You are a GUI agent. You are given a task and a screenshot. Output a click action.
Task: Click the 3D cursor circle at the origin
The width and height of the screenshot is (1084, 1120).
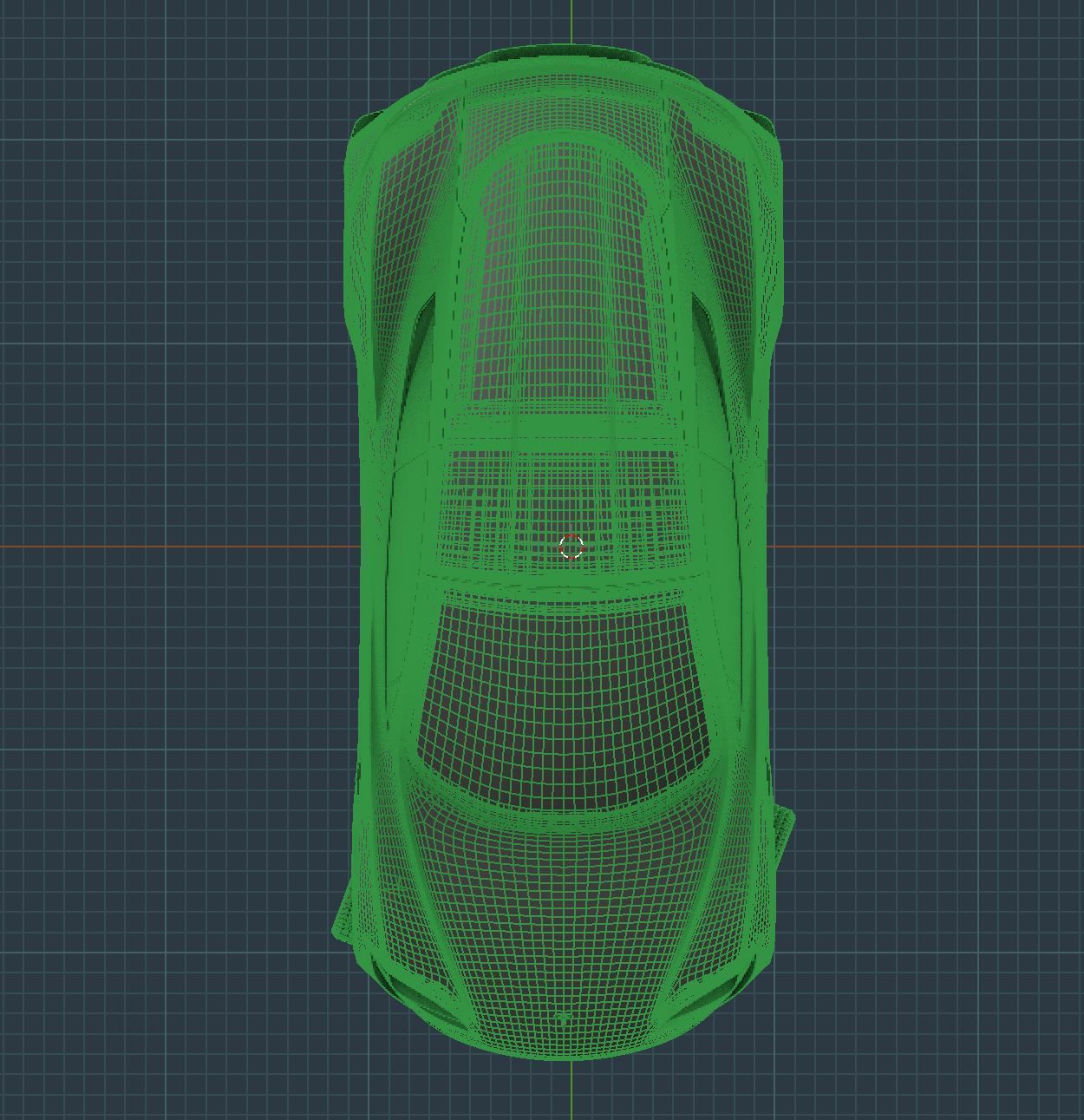[x=571, y=547]
